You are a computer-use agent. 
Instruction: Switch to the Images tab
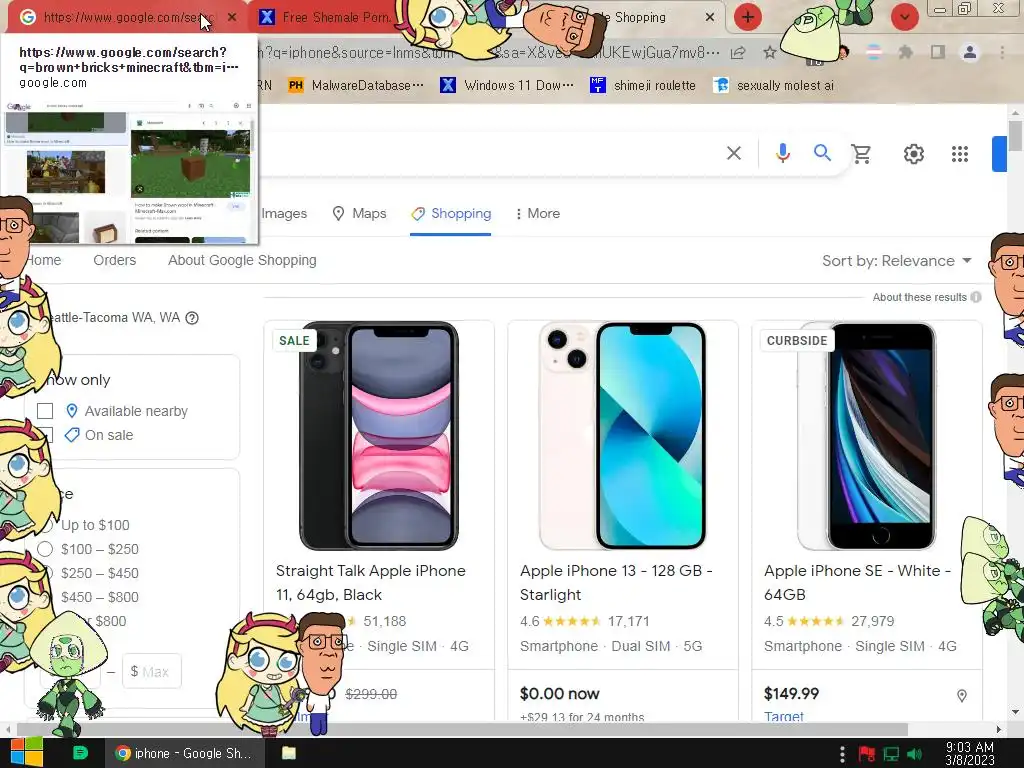284,214
